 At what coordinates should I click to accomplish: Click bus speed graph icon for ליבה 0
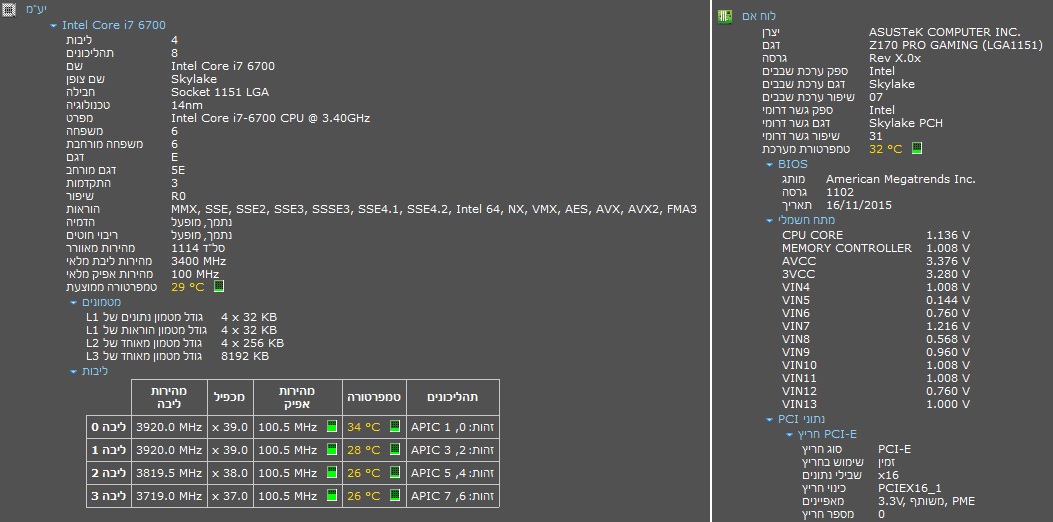point(332,426)
